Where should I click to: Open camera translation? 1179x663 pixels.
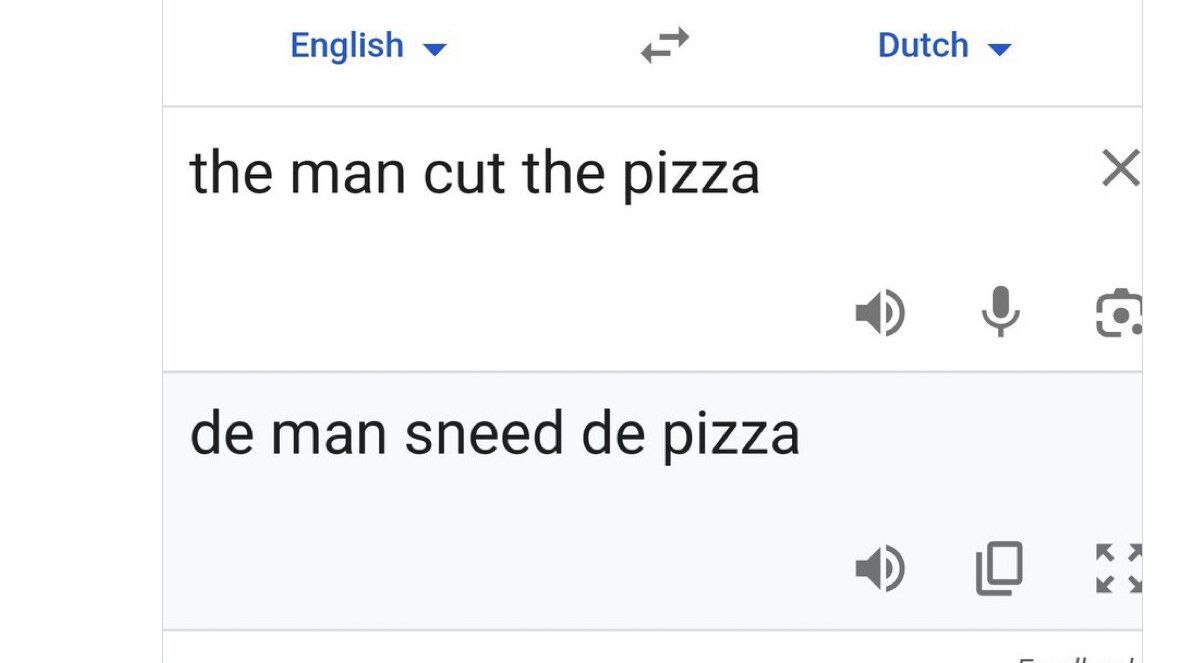pyautogui.click(x=1120, y=314)
